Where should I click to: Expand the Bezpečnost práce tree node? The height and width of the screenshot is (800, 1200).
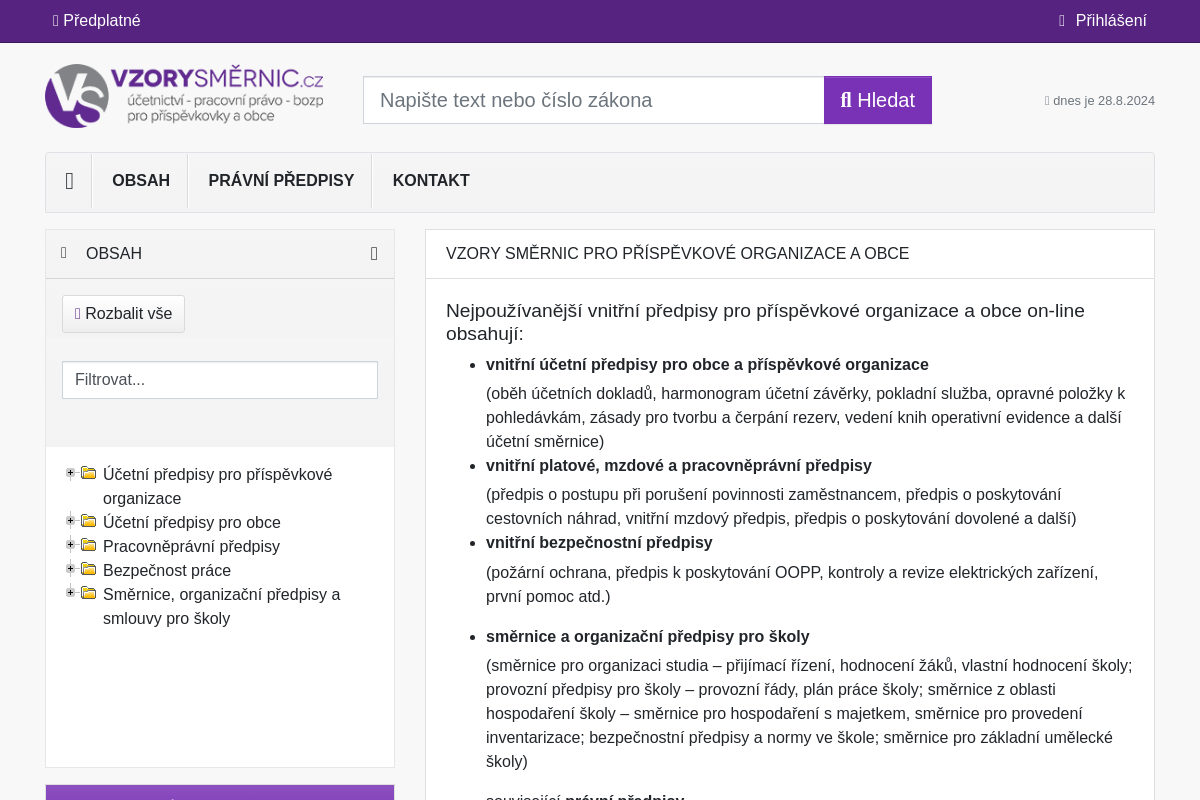[x=70, y=569]
